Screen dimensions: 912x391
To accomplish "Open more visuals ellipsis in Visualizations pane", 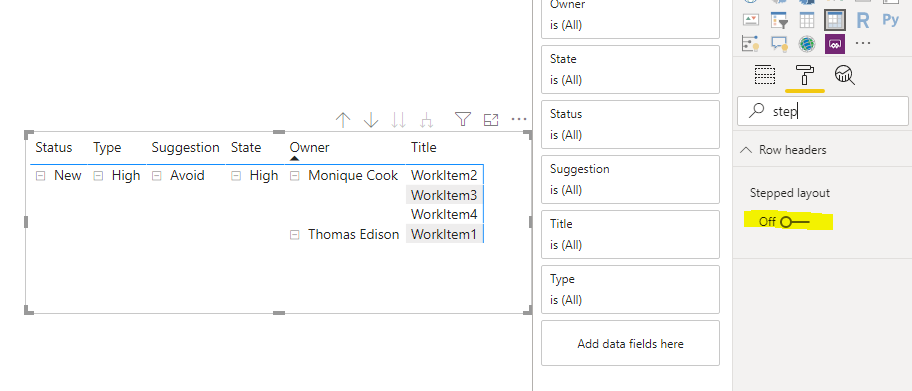I will coord(863,43).
